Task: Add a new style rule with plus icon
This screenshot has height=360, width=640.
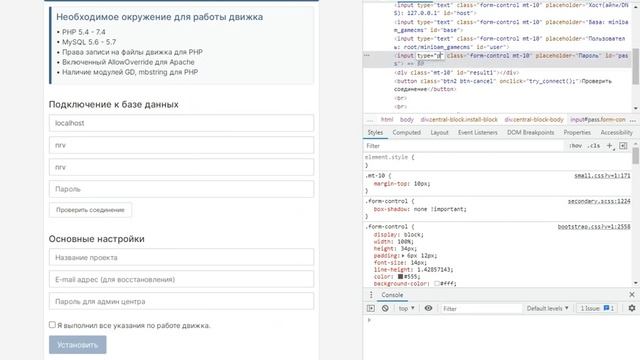Action: tap(610, 146)
